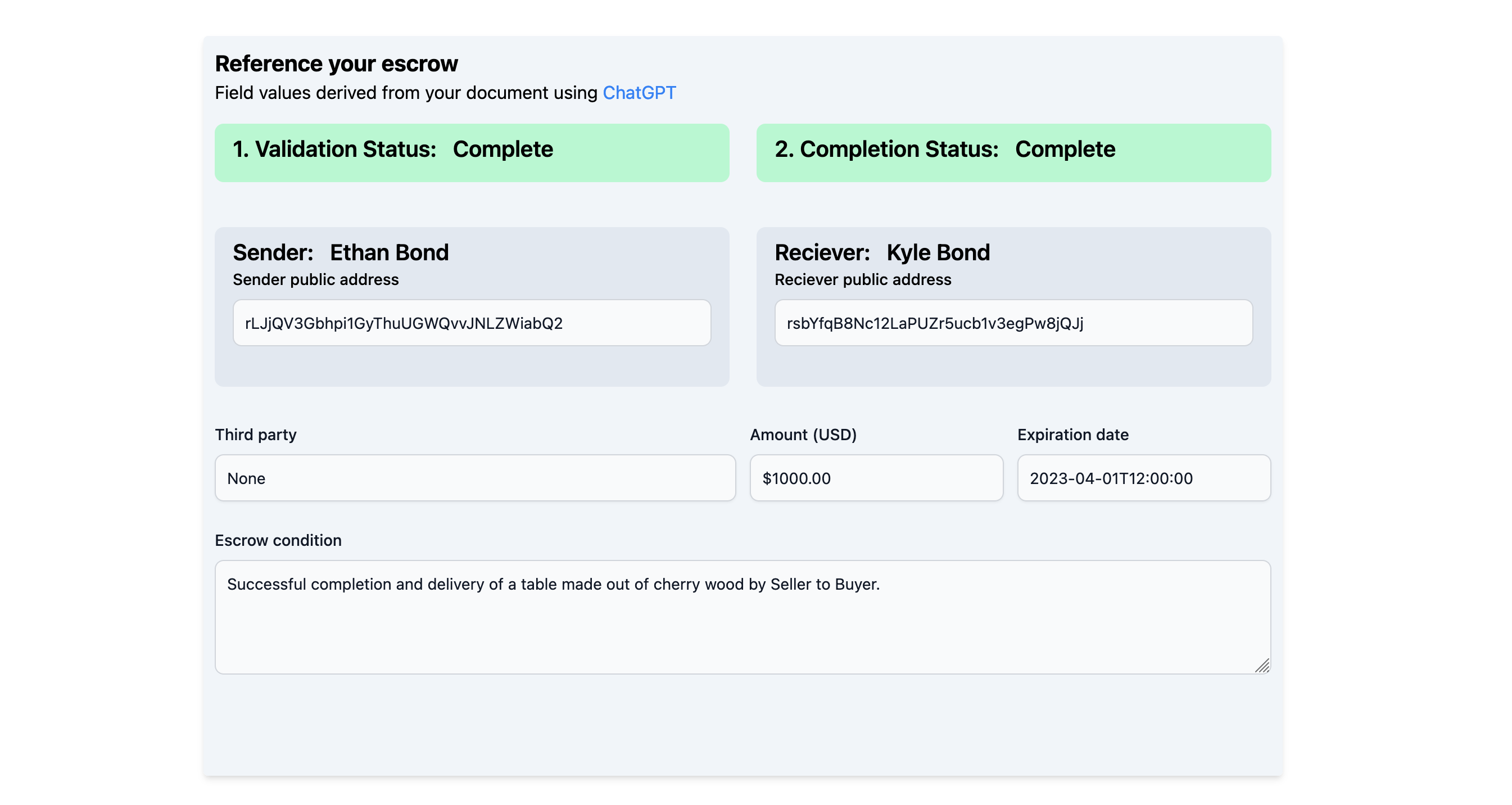Viewport: 1512px width, 805px height.
Task: Select the Expiration date field
Action: click(x=1144, y=478)
